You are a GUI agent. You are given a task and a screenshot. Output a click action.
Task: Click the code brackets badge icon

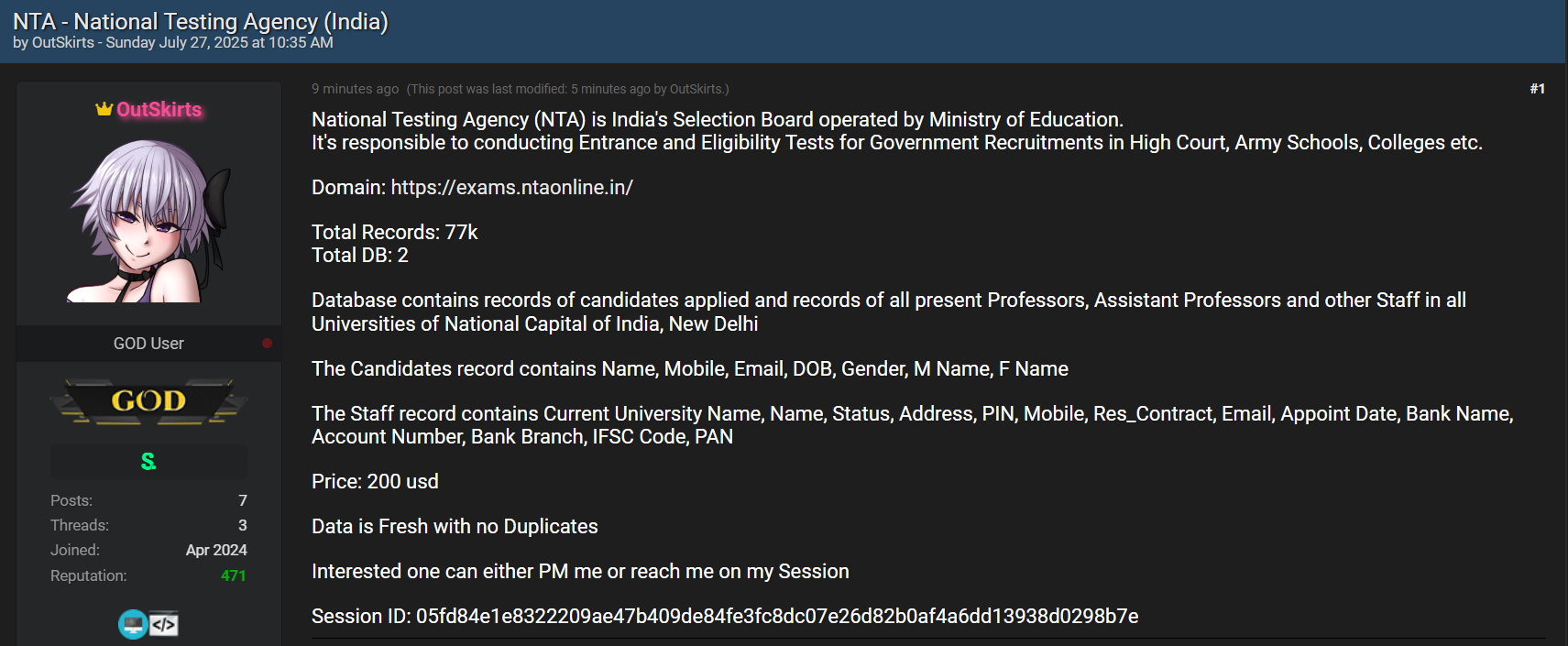[x=164, y=624]
